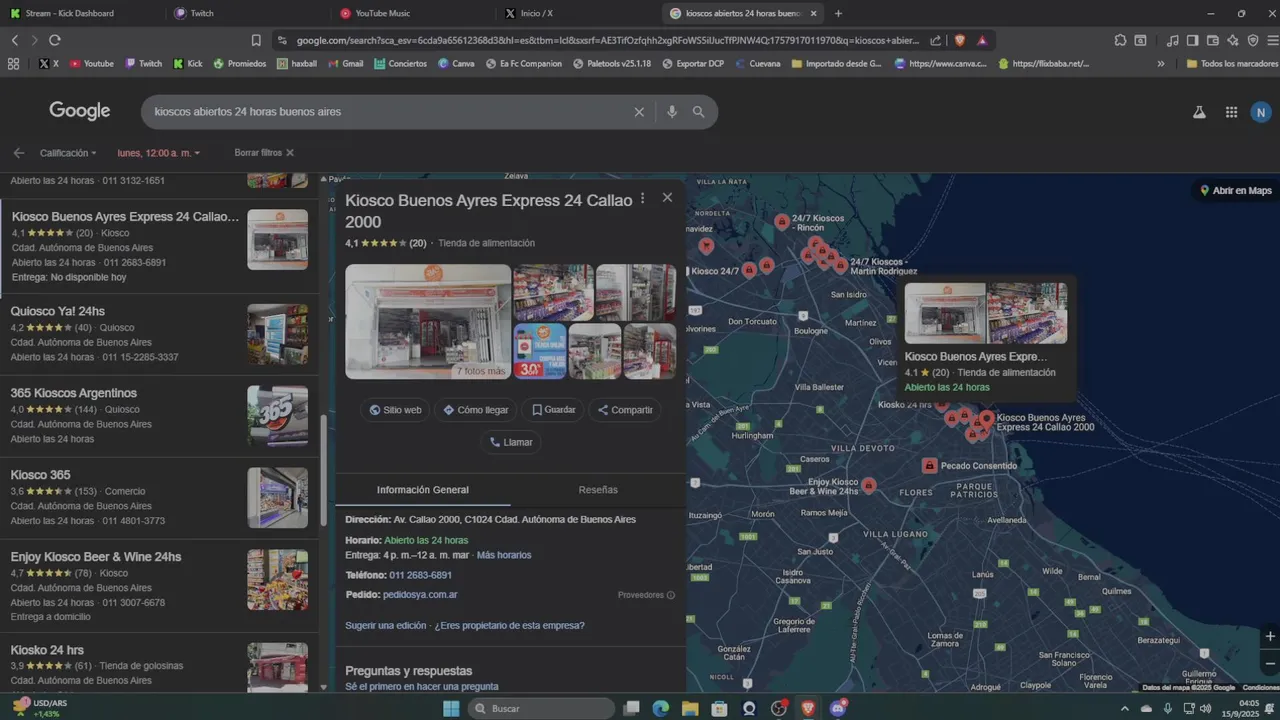Zoom in the map with plus
Viewport: 1280px width, 720px height.
[x=1270, y=636]
